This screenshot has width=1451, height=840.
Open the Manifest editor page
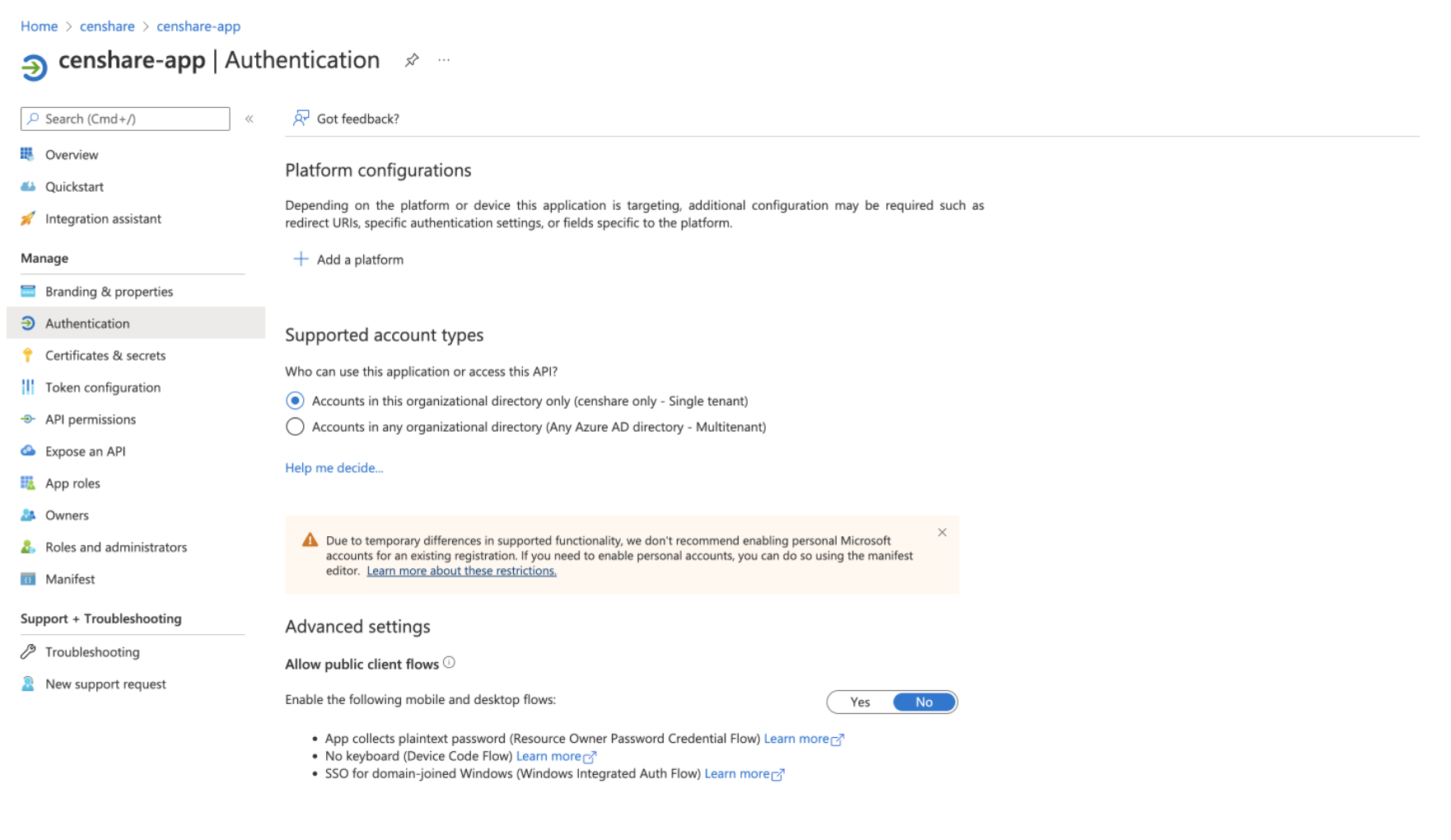coord(70,579)
